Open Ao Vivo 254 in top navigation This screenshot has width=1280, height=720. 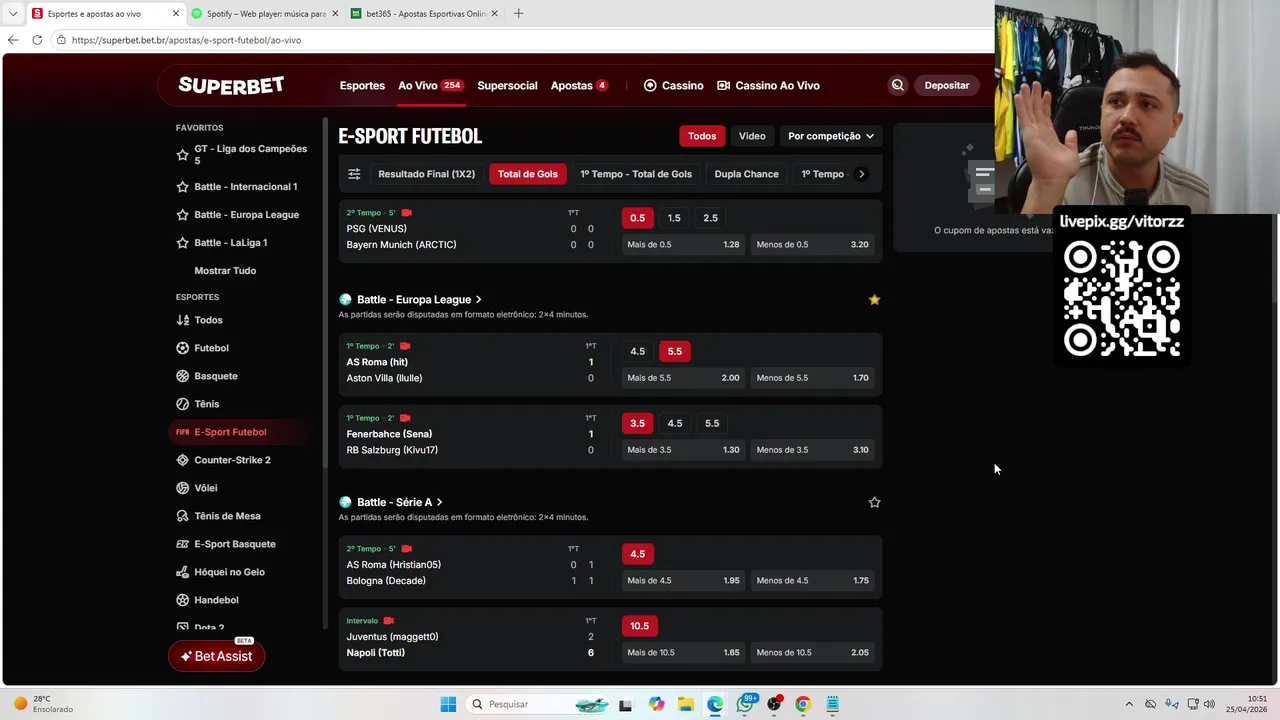tap(430, 85)
